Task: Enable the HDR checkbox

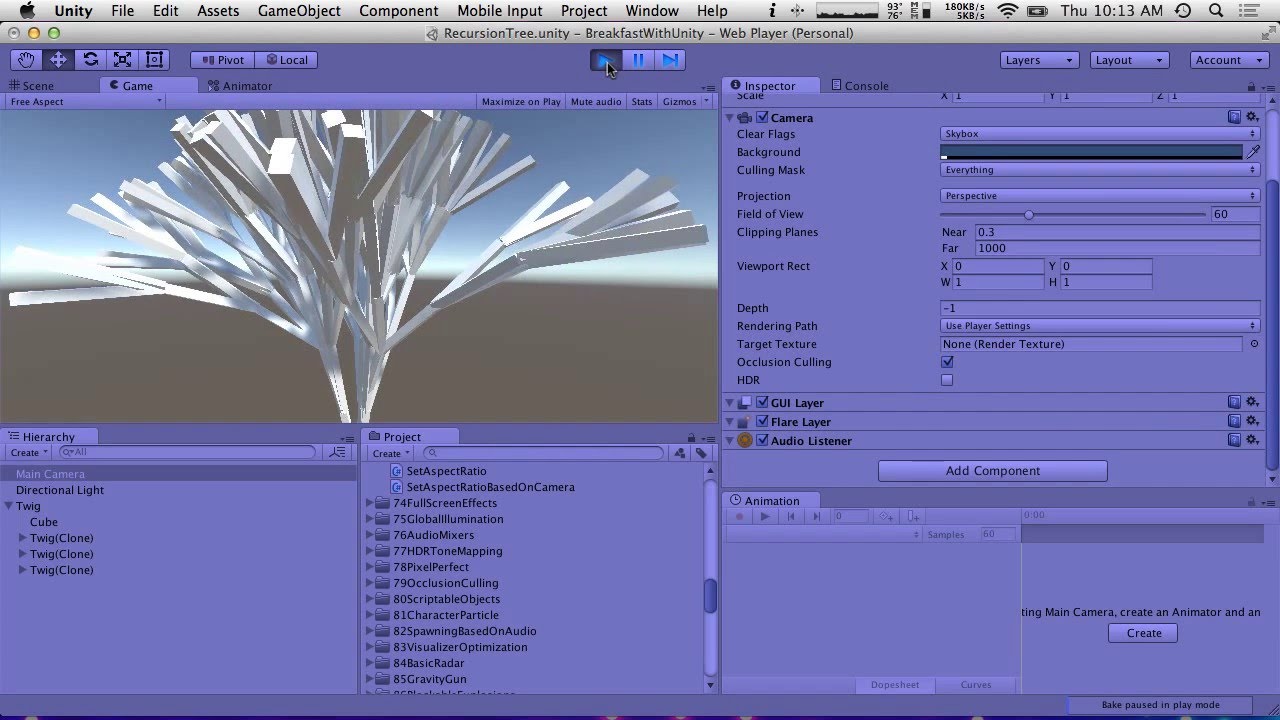Action: (947, 380)
